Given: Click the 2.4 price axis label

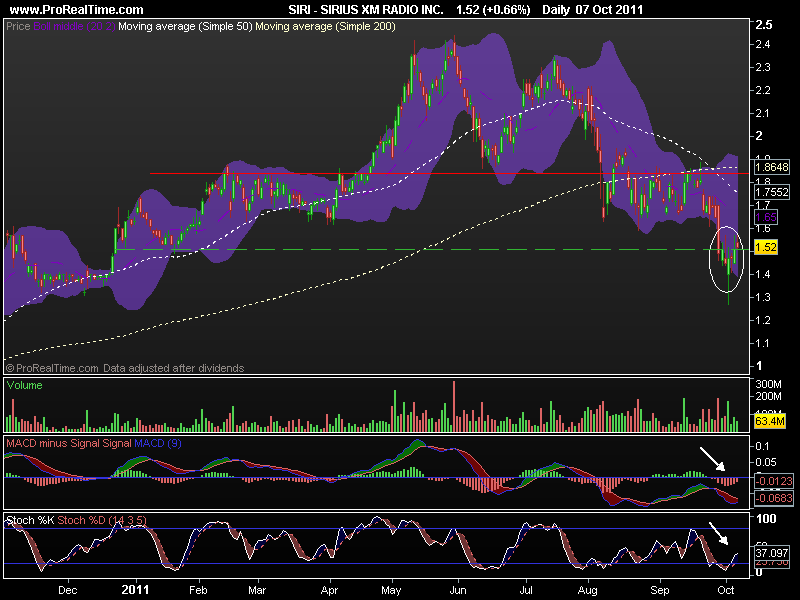Looking at the screenshot, I should click(x=763, y=44).
